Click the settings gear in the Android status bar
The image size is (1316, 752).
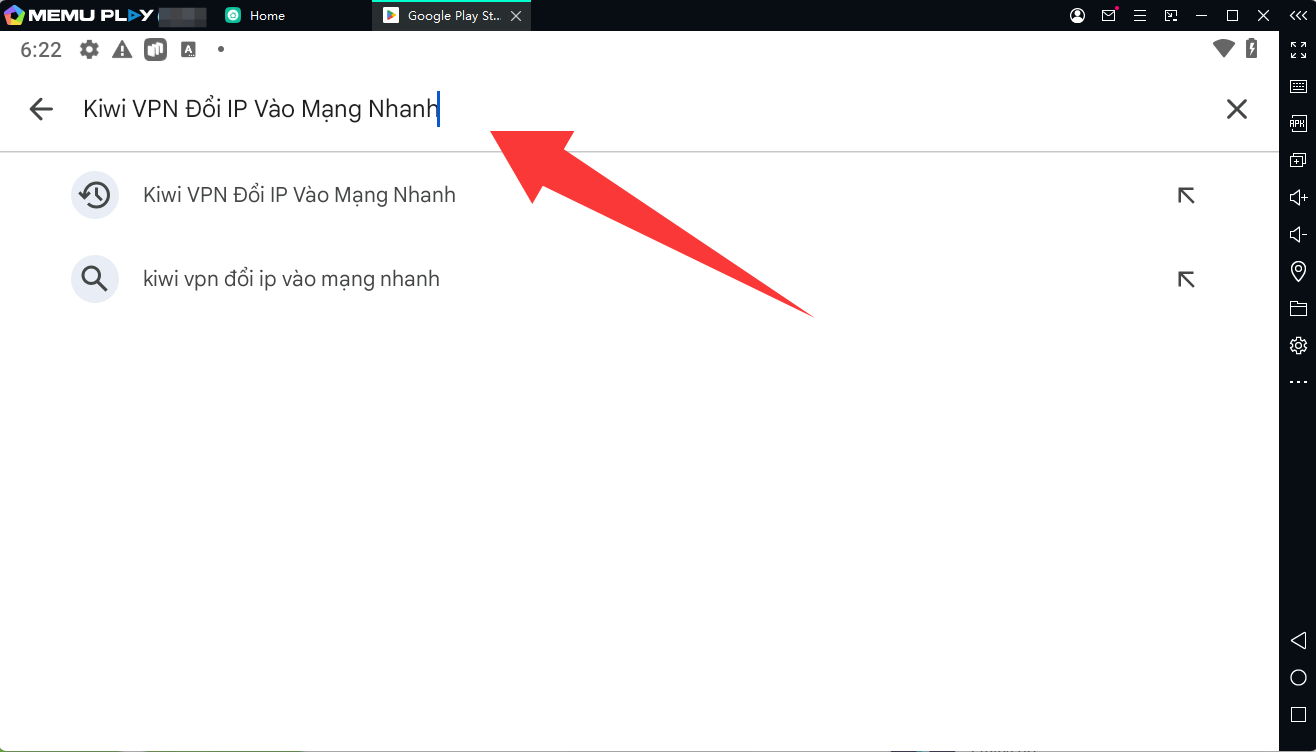coord(90,49)
